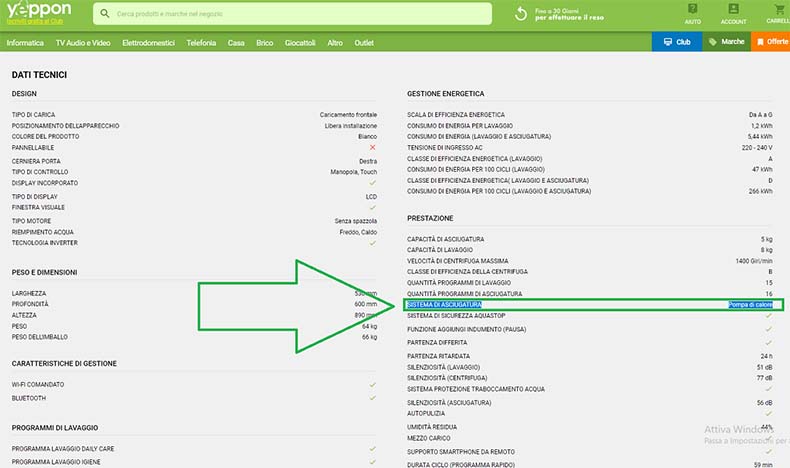Click the Capacità di lavaggio label
This screenshot has width=790, height=468.
coord(440,250)
